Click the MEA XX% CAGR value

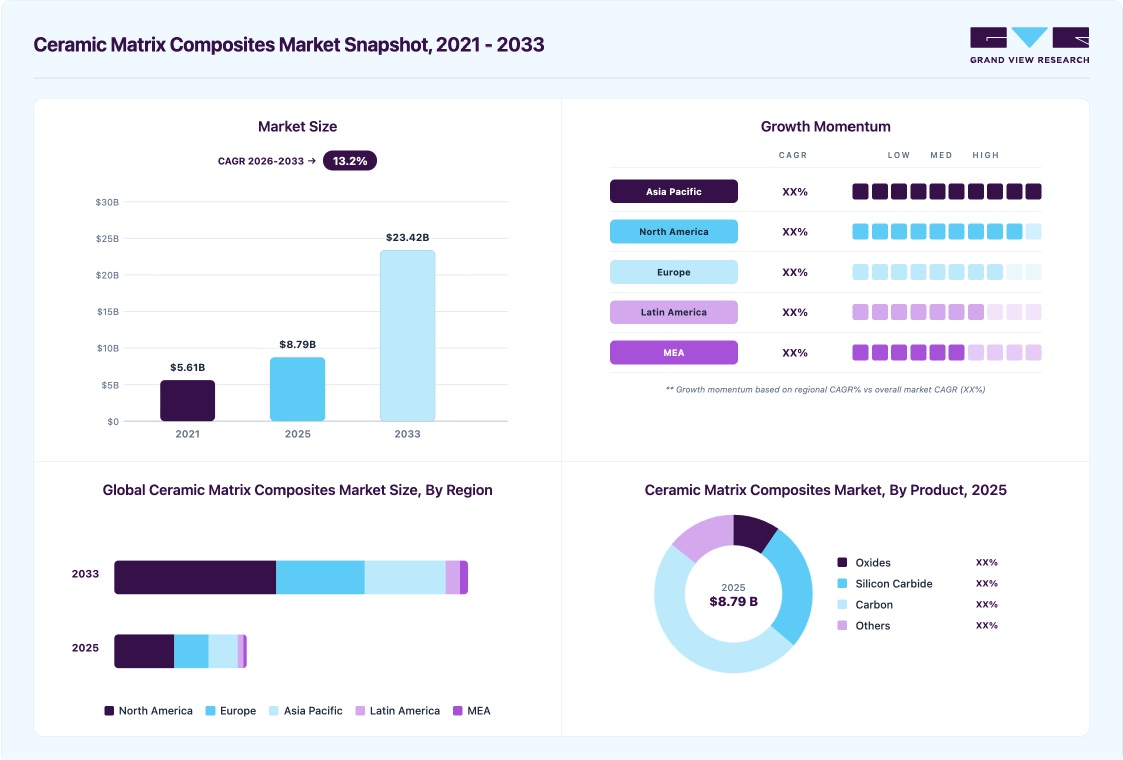click(x=795, y=353)
